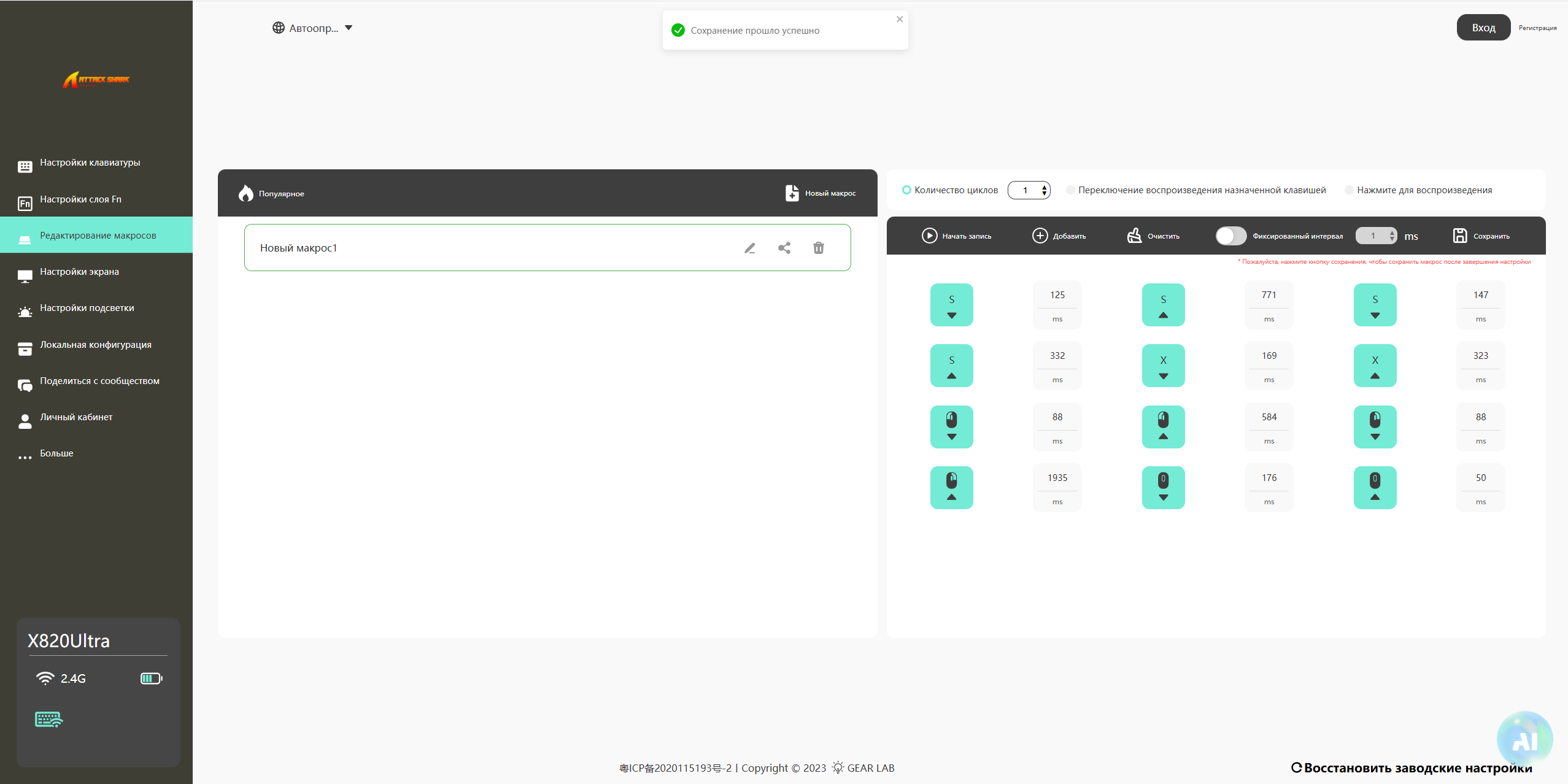
Task: Open Настройки клавиатуры in the sidebar
Action: (90, 163)
